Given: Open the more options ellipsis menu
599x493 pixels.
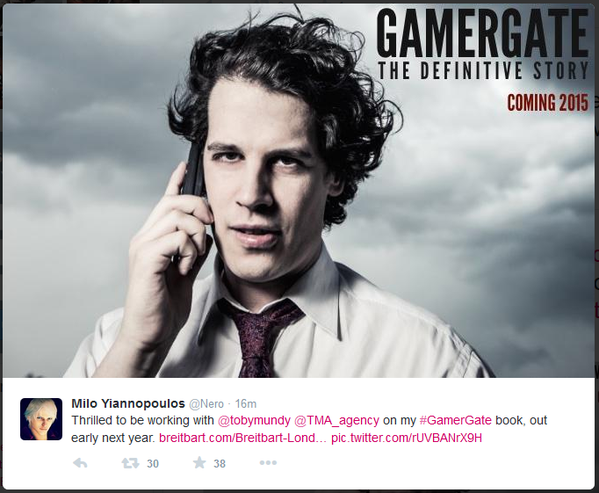Looking at the screenshot, I should (x=268, y=463).
